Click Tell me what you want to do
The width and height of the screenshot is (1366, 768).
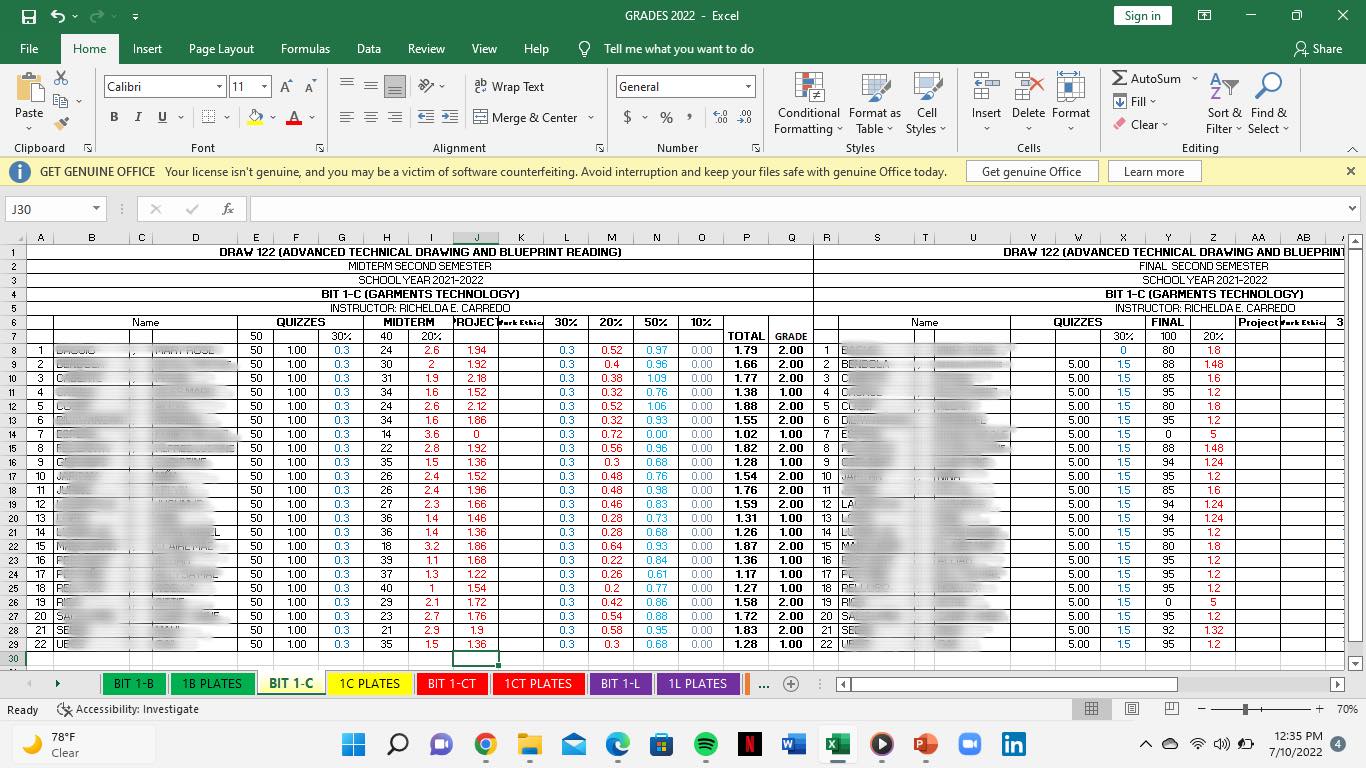pyautogui.click(x=679, y=49)
